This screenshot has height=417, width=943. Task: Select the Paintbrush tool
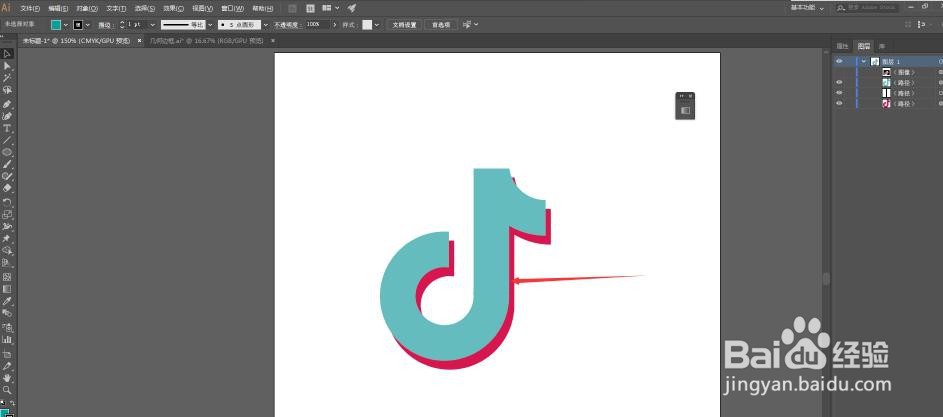click(7, 164)
